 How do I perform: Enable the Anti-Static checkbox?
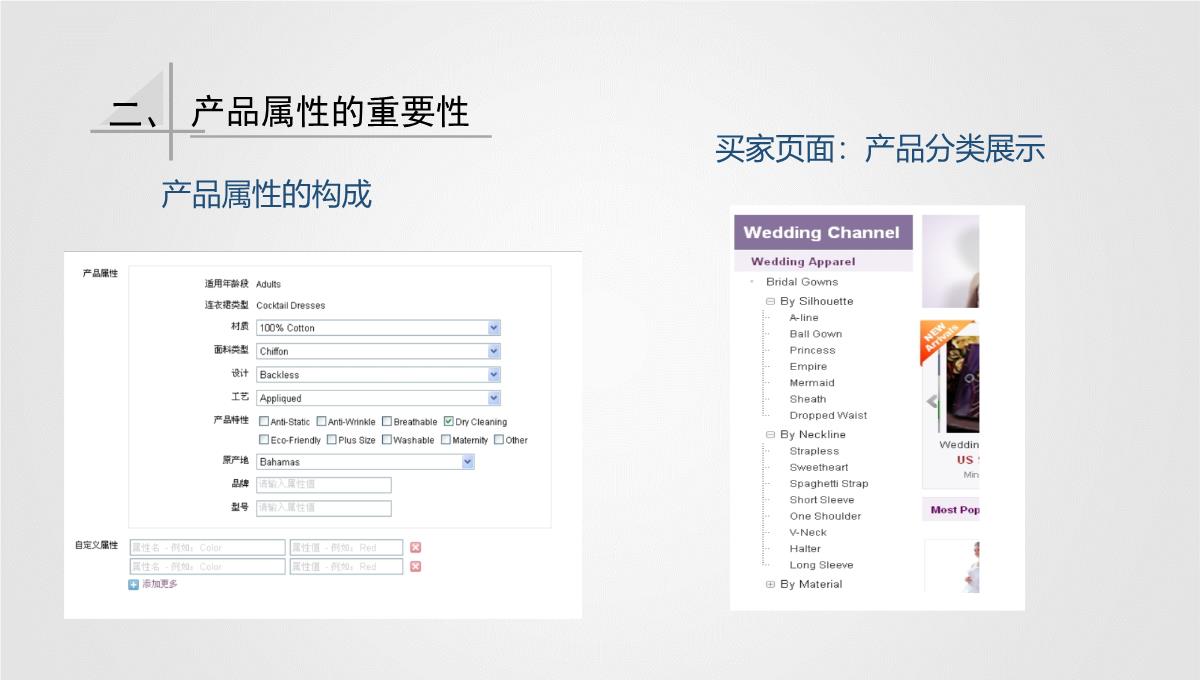point(264,422)
